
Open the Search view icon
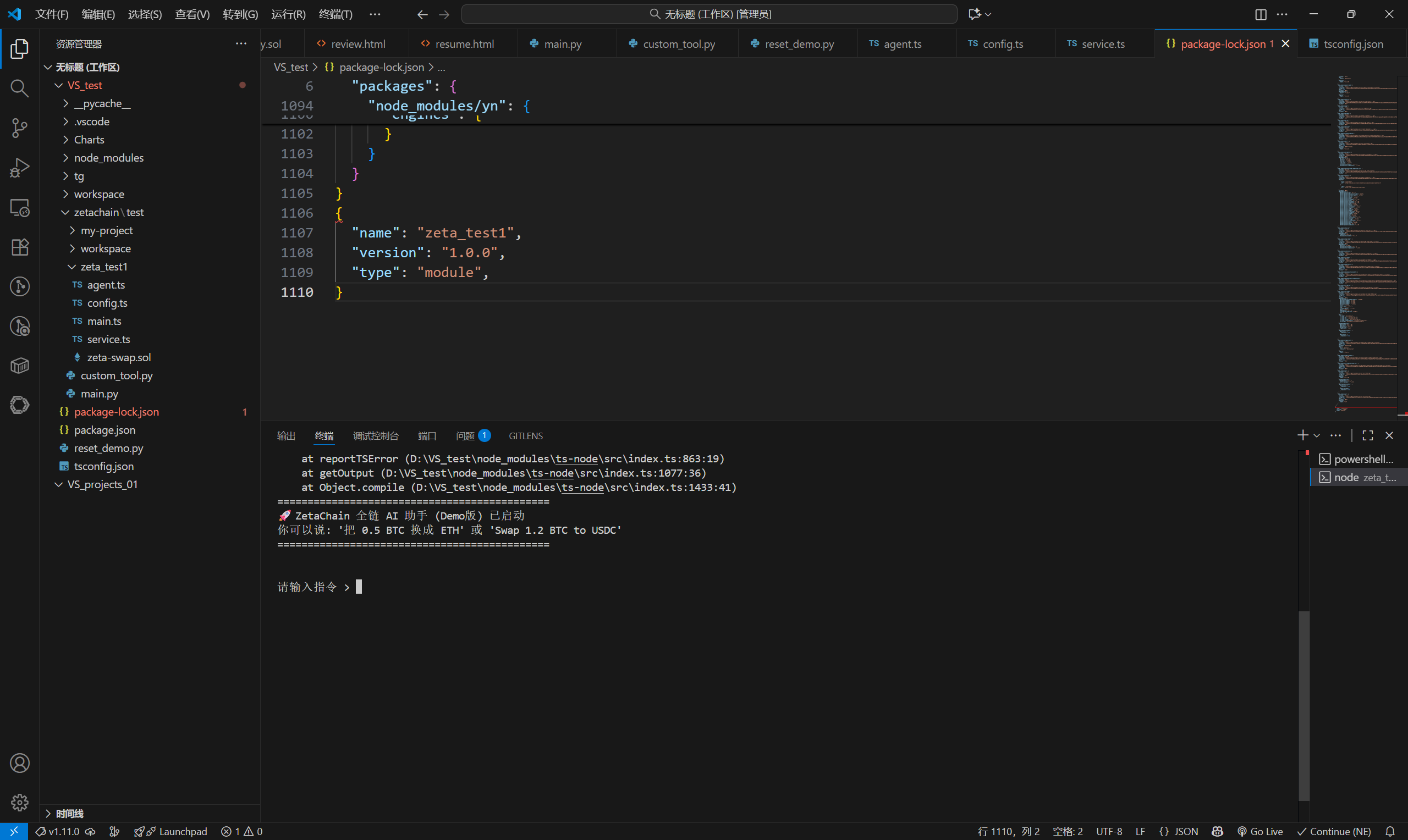pyautogui.click(x=19, y=89)
